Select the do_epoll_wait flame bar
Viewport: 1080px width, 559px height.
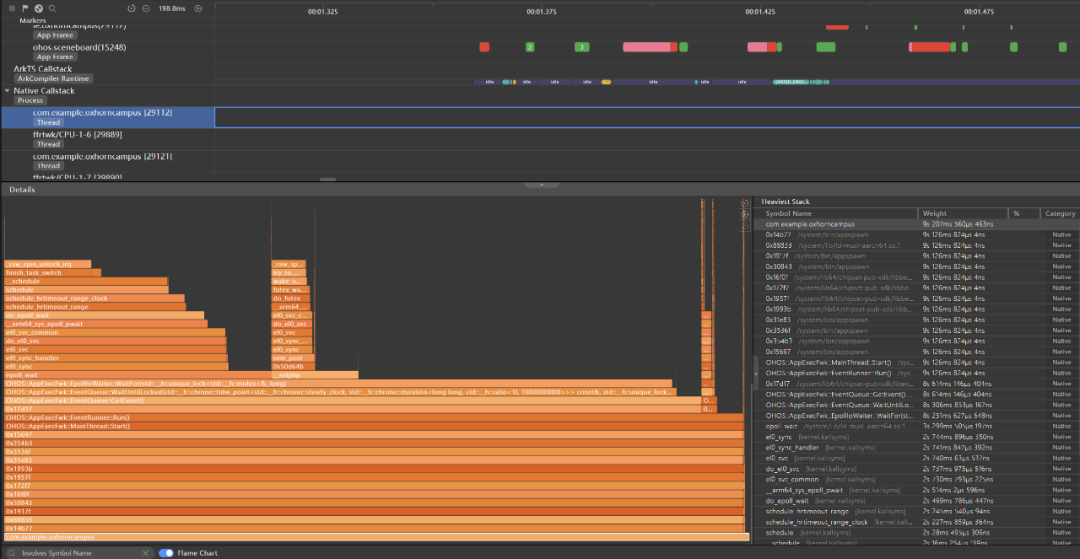(104, 315)
